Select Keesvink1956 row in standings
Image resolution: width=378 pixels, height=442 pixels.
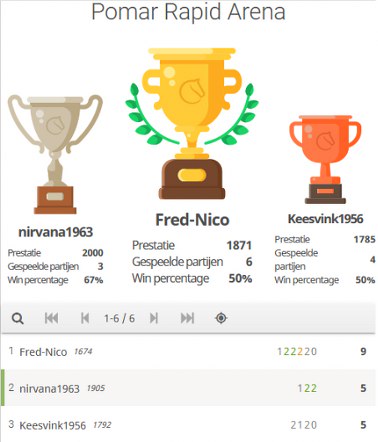(x=189, y=424)
